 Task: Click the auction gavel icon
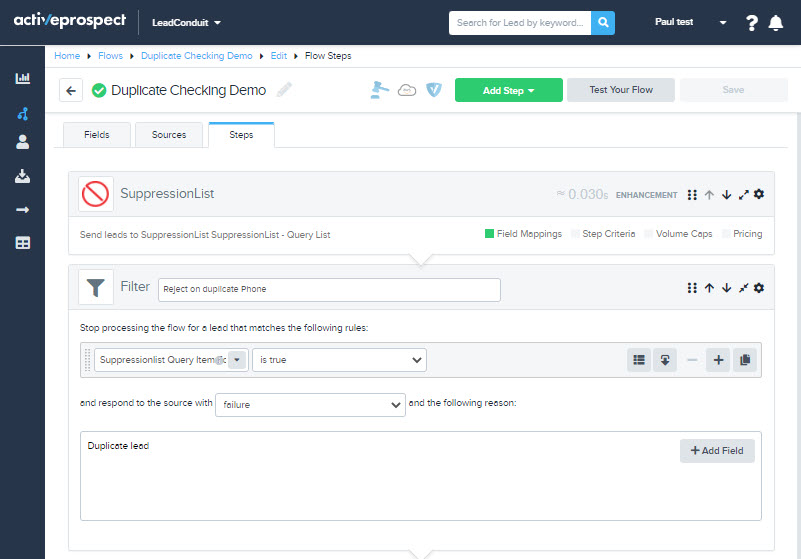point(380,90)
